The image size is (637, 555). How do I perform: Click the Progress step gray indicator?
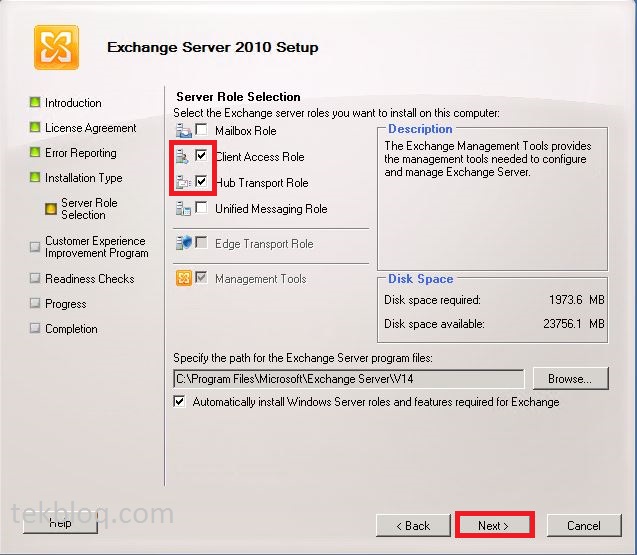pyautogui.click(x=35, y=303)
